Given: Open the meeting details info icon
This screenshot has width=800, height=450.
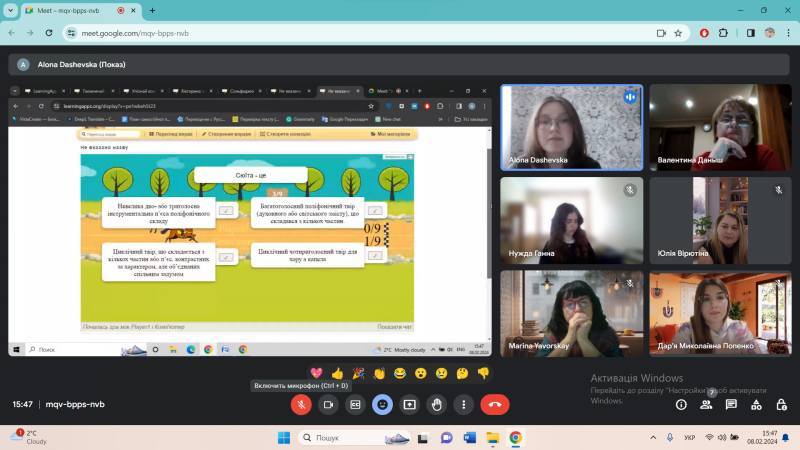Looking at the screenshot, I should (681, 405).
